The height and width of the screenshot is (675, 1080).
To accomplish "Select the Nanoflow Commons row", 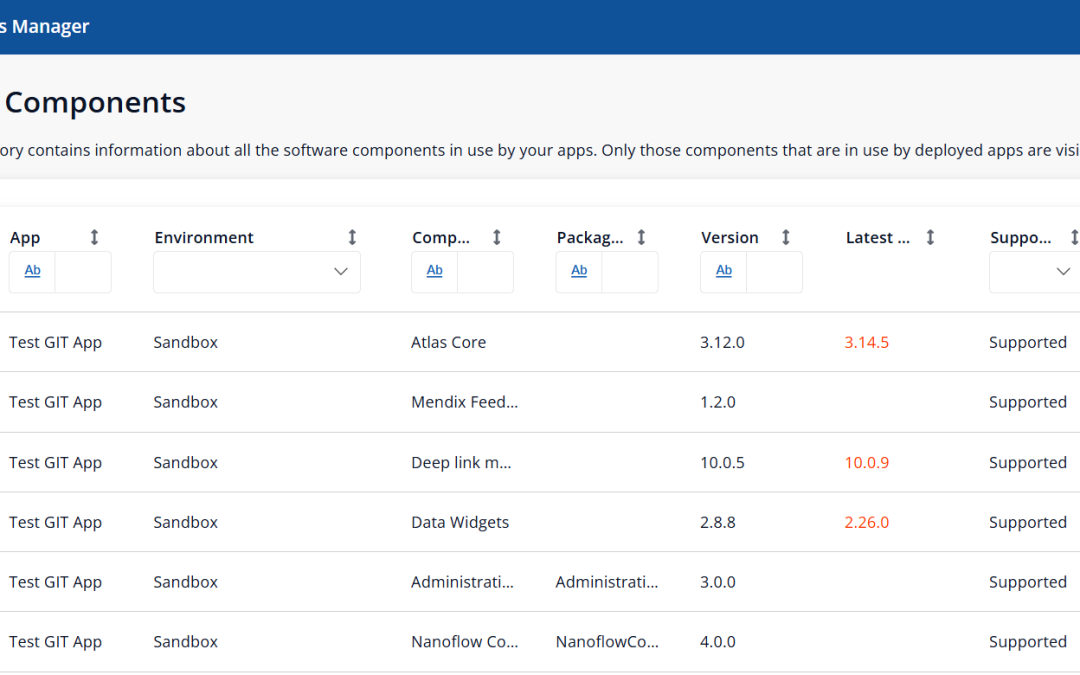I will click(x=464, y=642).
